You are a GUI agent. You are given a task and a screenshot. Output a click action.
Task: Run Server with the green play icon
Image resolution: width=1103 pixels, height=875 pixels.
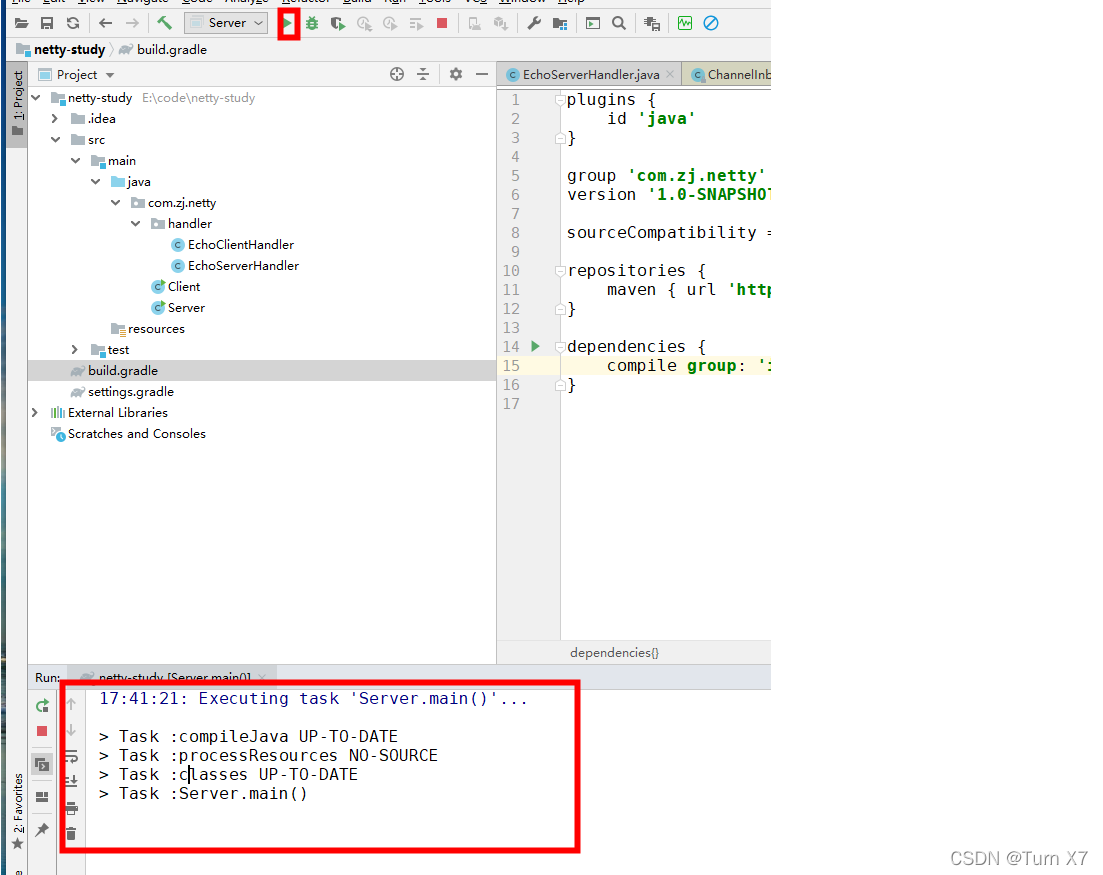(288, 23)
